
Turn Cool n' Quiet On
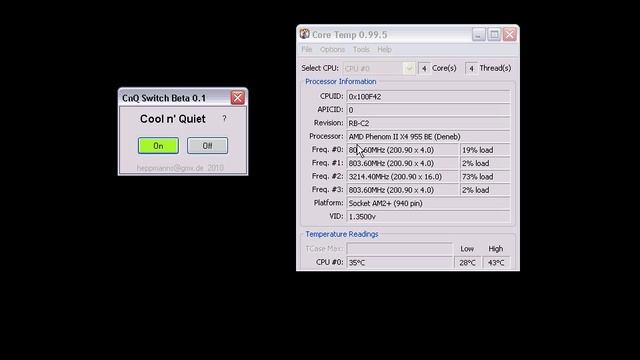pos(158,146)
